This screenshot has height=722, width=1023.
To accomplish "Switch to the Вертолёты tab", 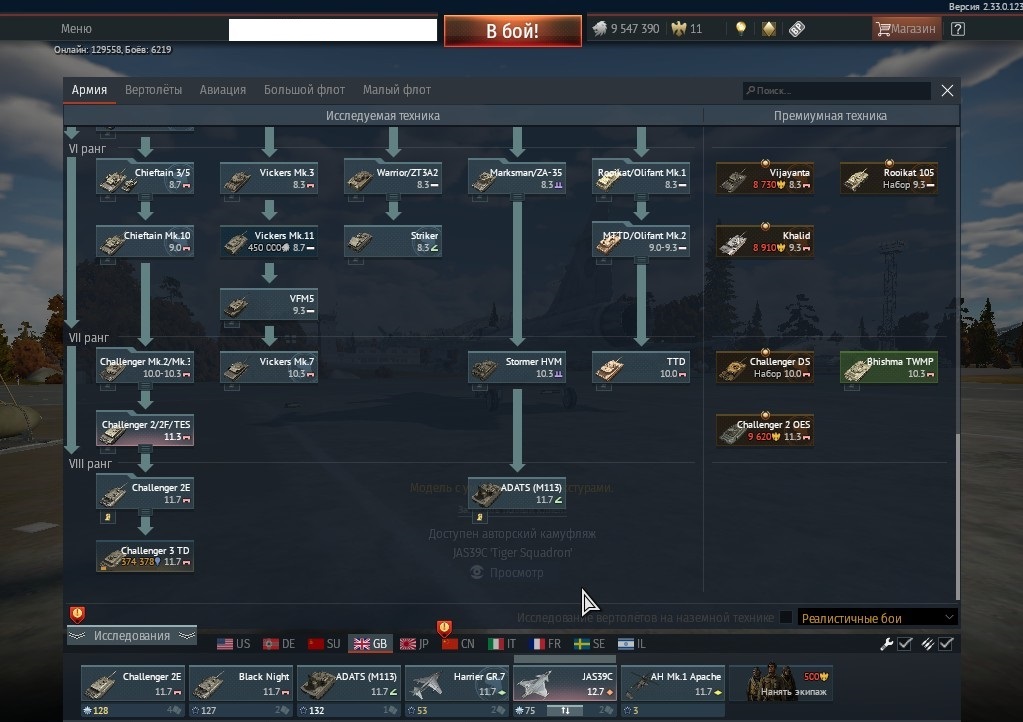I will pos(153,90).
